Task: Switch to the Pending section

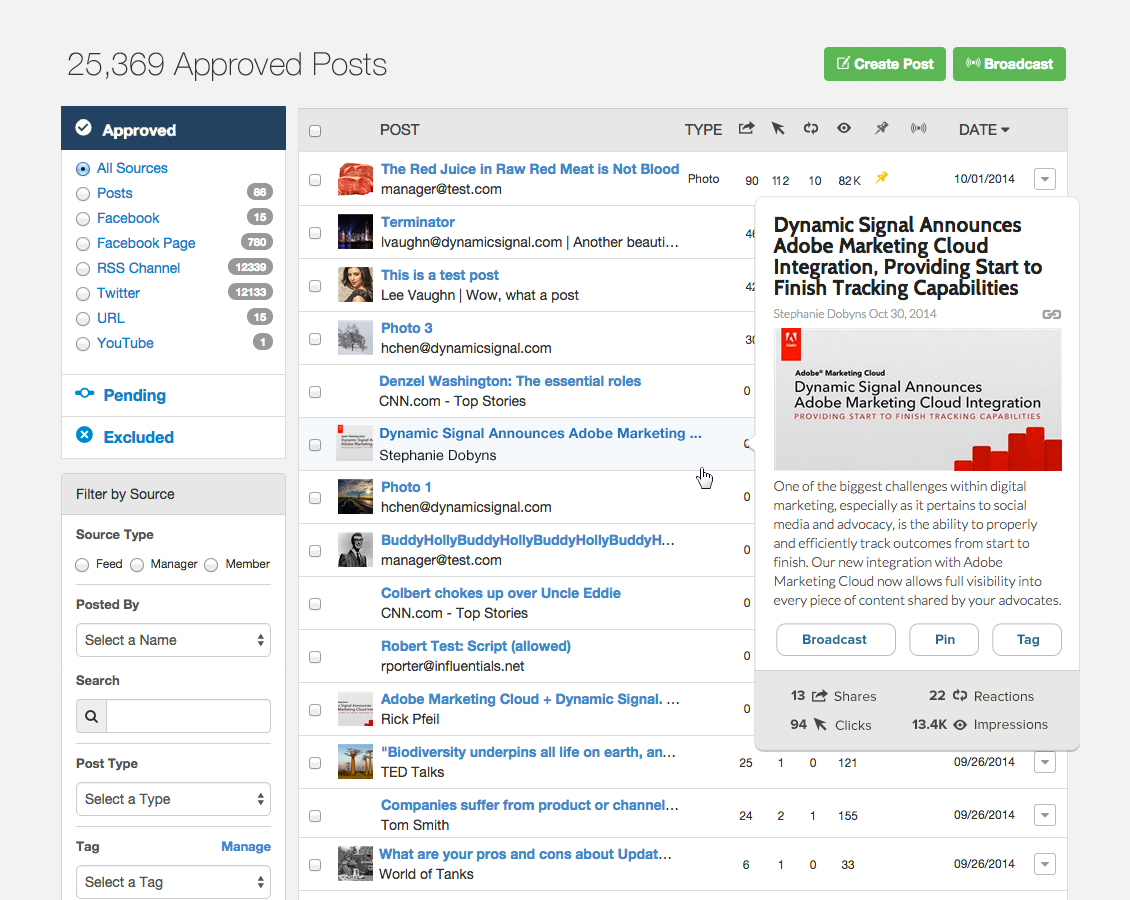Action: (134, 395)
